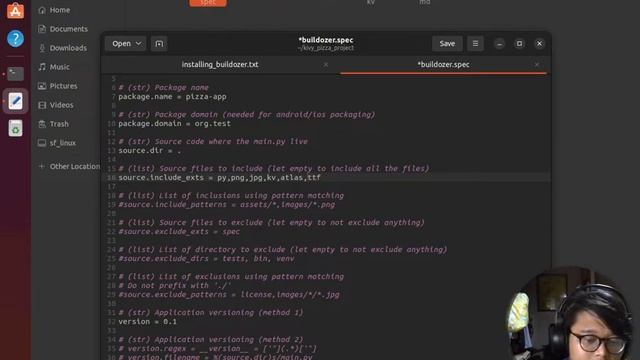Viewport: 640px width, 360px height.
Task: Click the plus icon beside Other Locations
Action: [x=42, y=167]
